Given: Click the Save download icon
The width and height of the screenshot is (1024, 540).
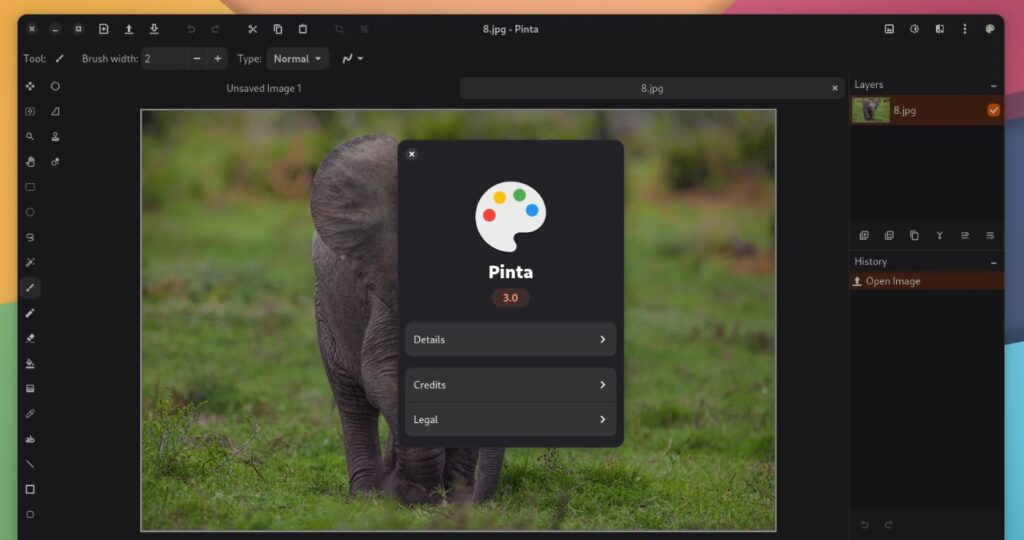Looking at the screenshot, I should [154, 29].
